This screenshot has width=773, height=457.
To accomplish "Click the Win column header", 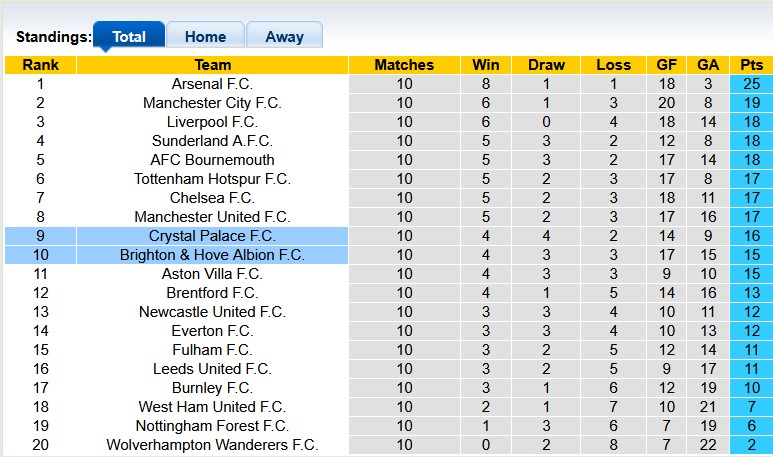I will point(480,65).
